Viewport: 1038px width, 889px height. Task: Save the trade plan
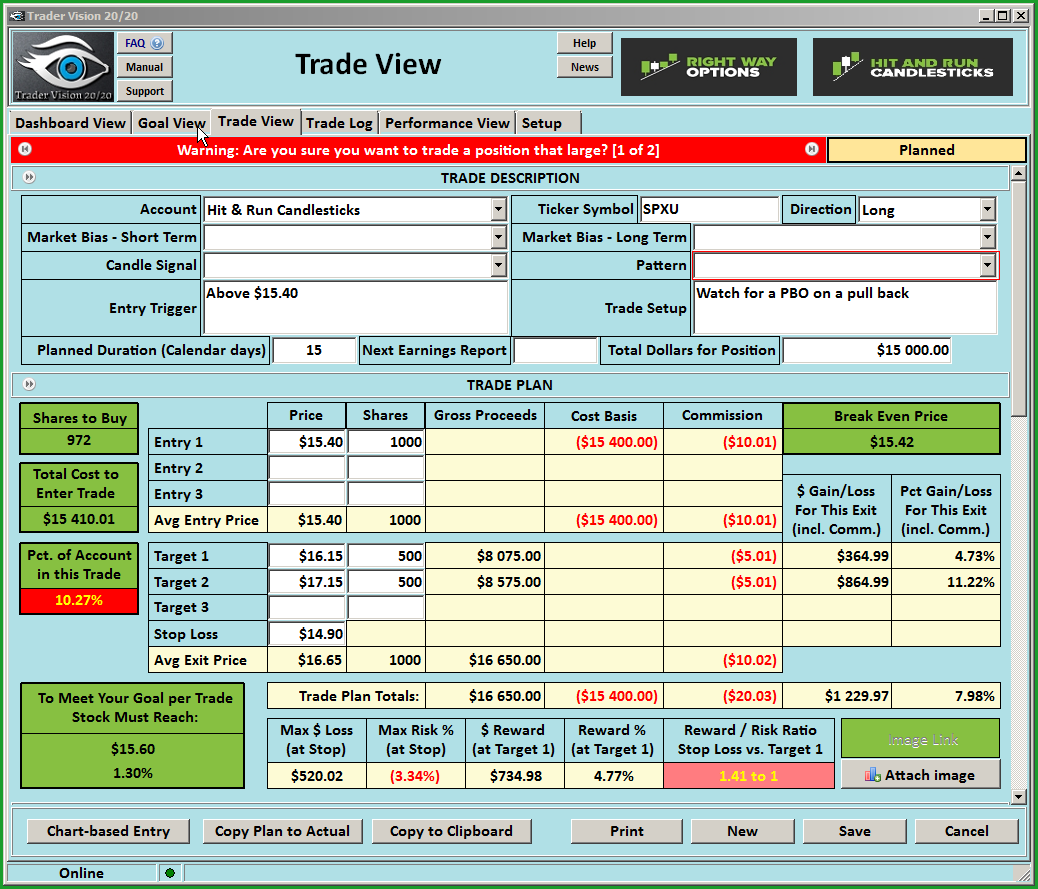click(854, 831)
